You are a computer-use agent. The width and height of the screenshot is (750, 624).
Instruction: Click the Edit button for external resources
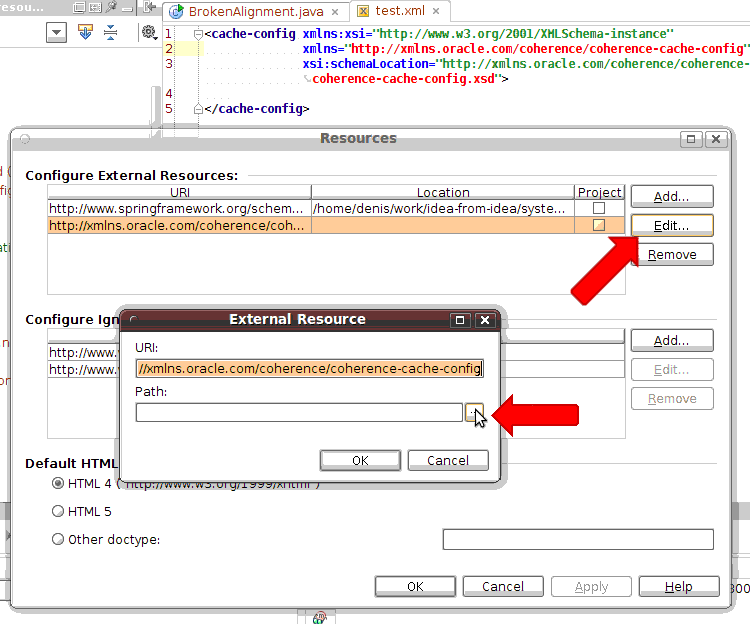tap(672, 226)
